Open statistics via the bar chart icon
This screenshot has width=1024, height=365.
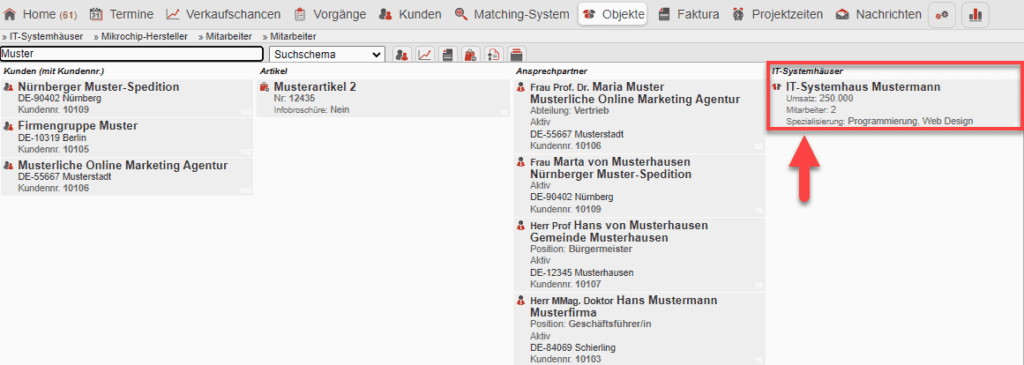pos(976,14)
